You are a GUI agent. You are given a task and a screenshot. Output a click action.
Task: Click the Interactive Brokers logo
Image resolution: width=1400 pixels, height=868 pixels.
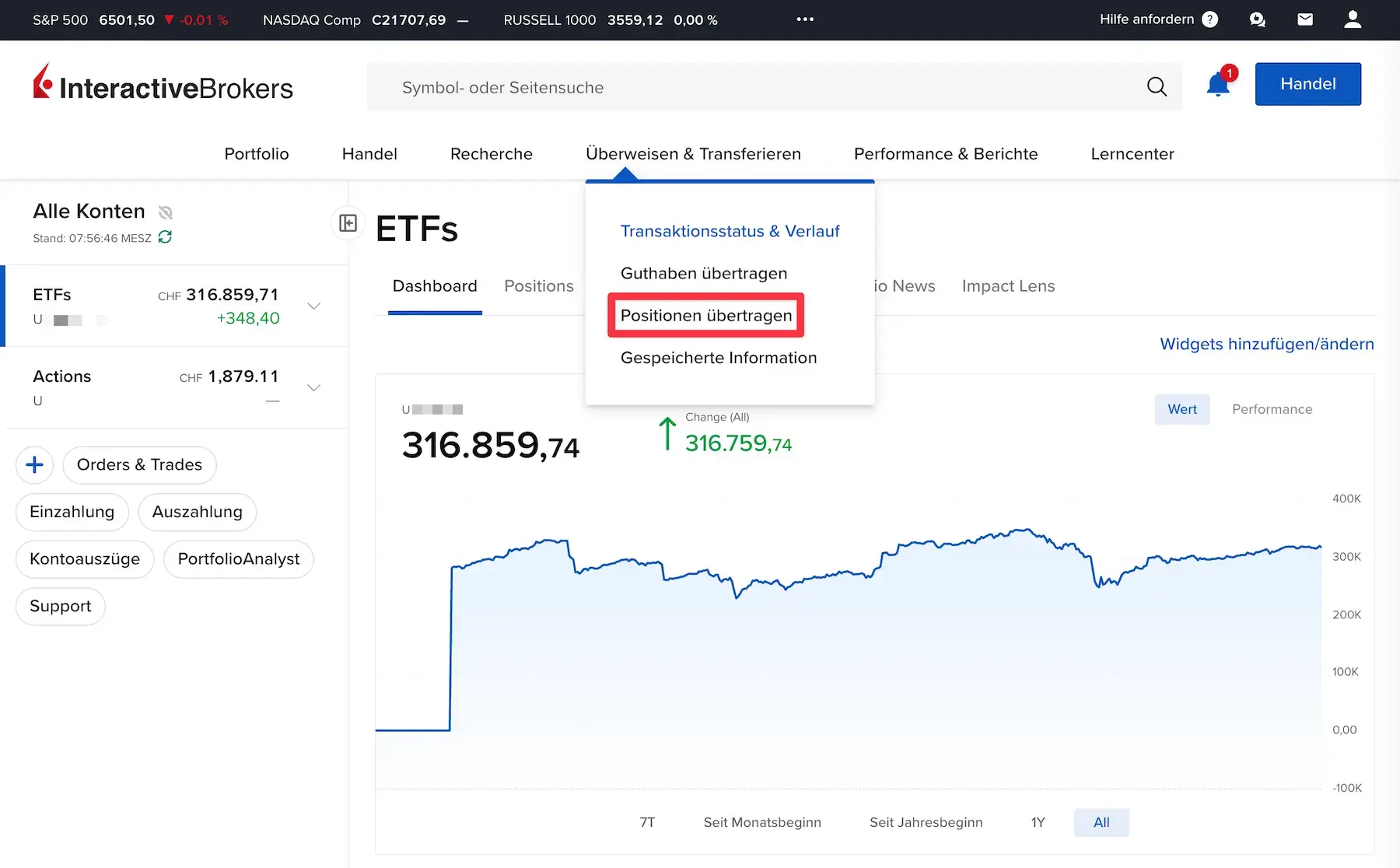[163, 83]
